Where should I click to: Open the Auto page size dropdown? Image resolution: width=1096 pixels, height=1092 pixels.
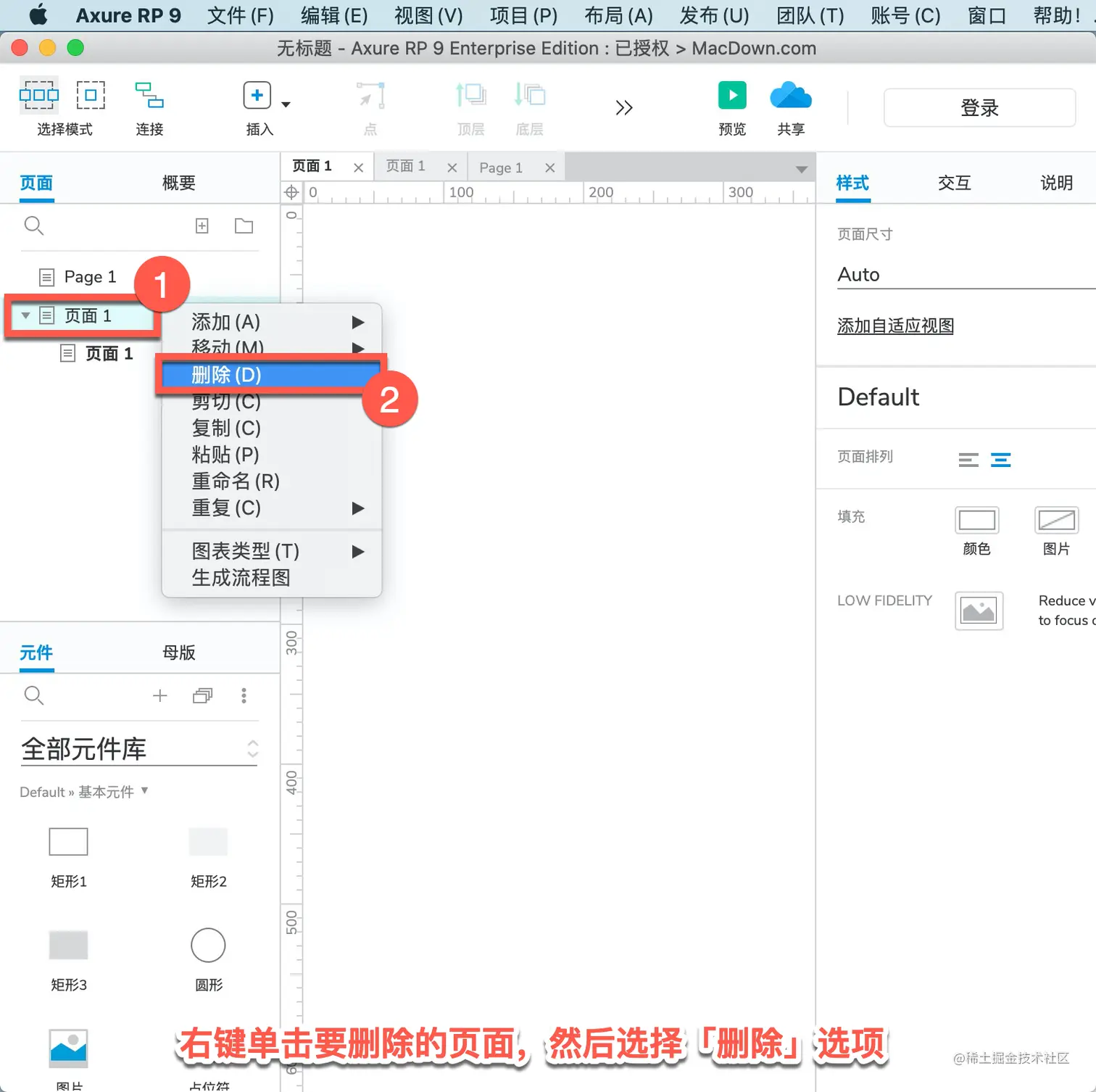coord(966,275)
